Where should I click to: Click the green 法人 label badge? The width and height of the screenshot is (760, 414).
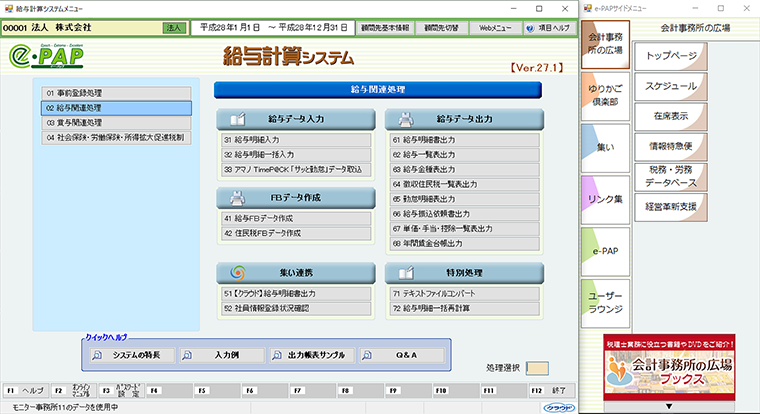coord(174,28)
